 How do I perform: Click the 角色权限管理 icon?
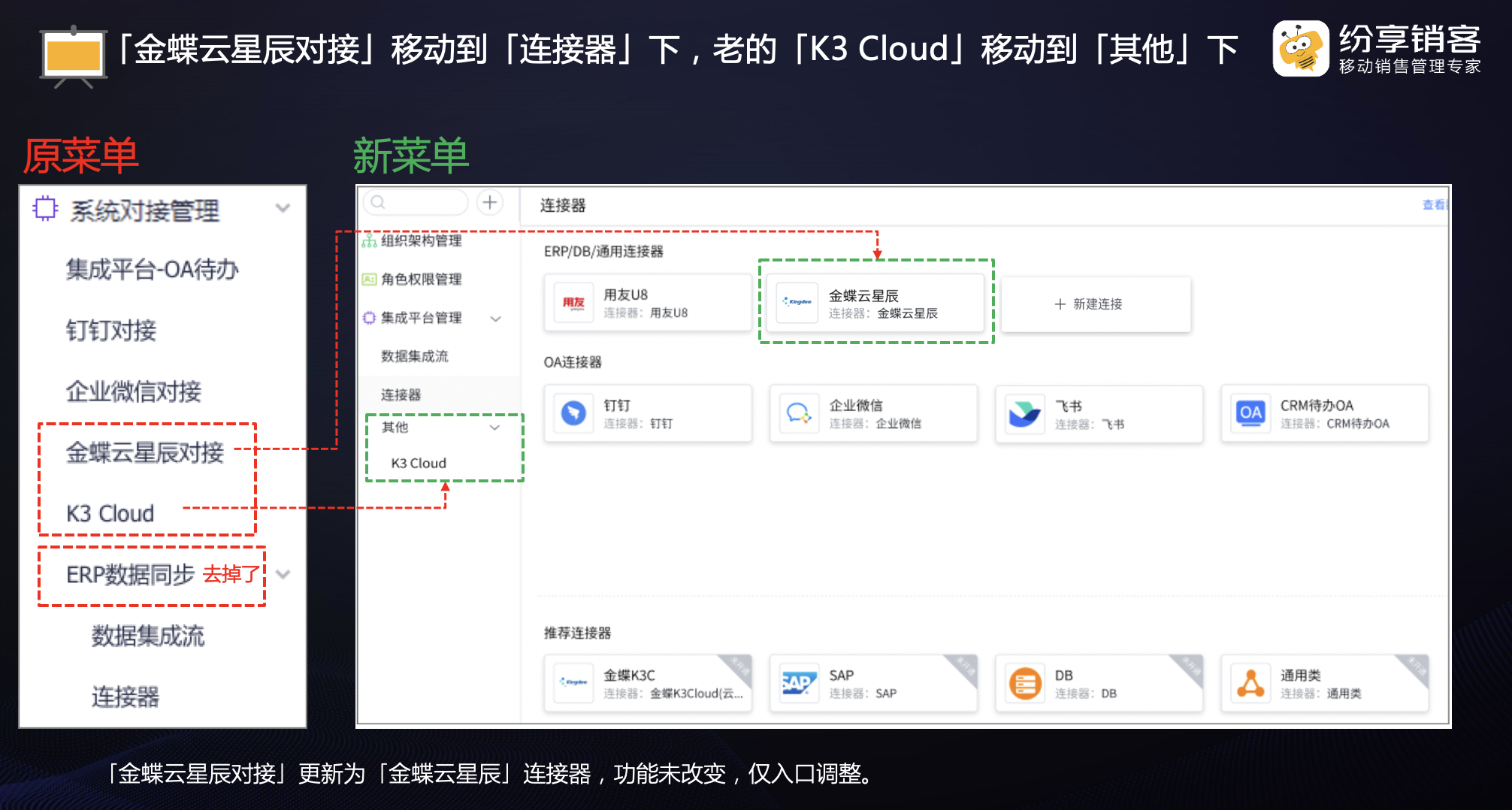pyautogui.click(x=369, y=280)
